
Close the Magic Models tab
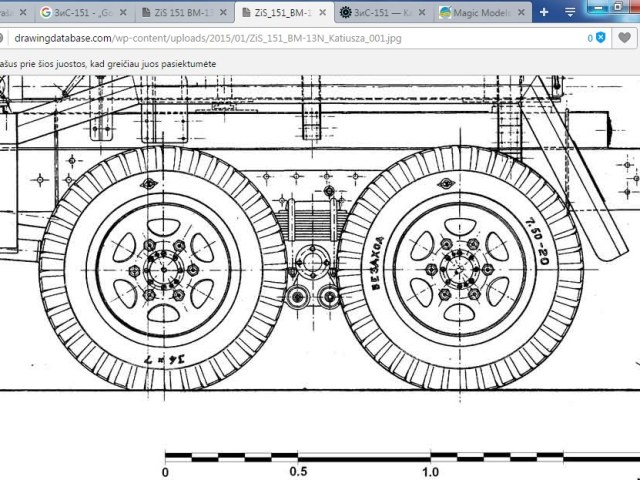pos(522,13)
